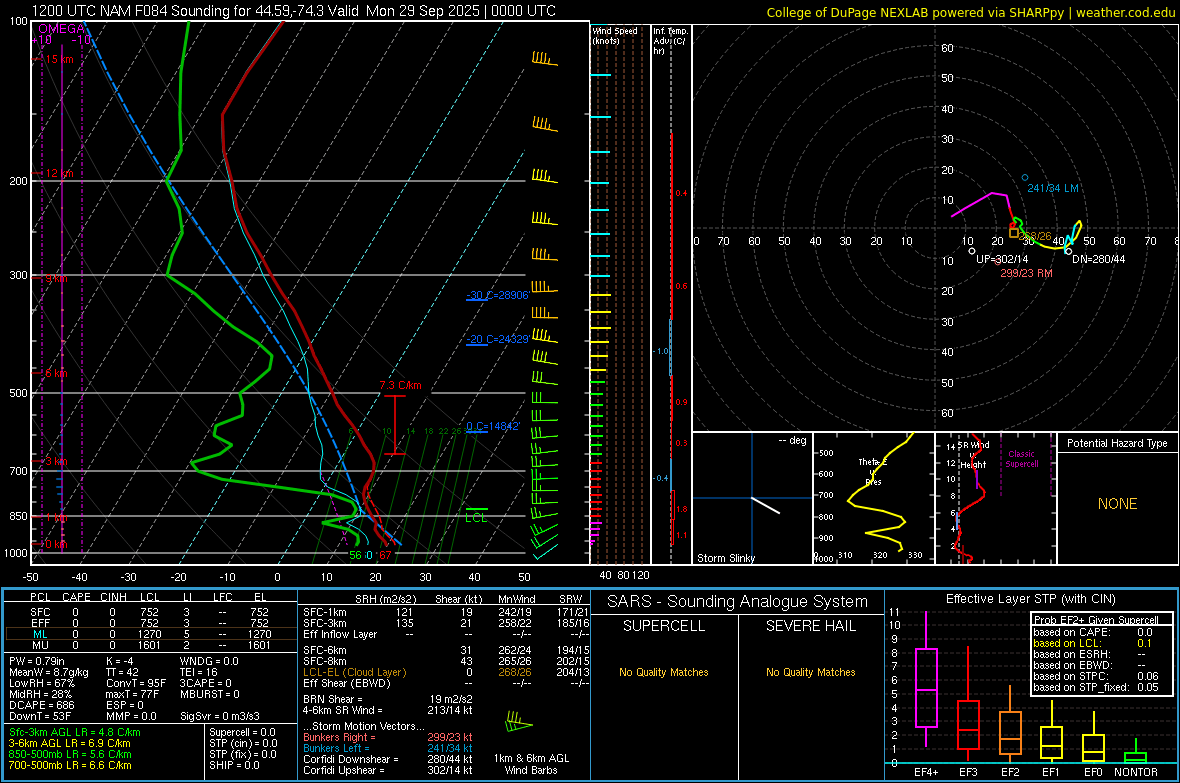The image size is (1180, 783).
Task: Click the 15 km height marker
Action: (60, 59)
